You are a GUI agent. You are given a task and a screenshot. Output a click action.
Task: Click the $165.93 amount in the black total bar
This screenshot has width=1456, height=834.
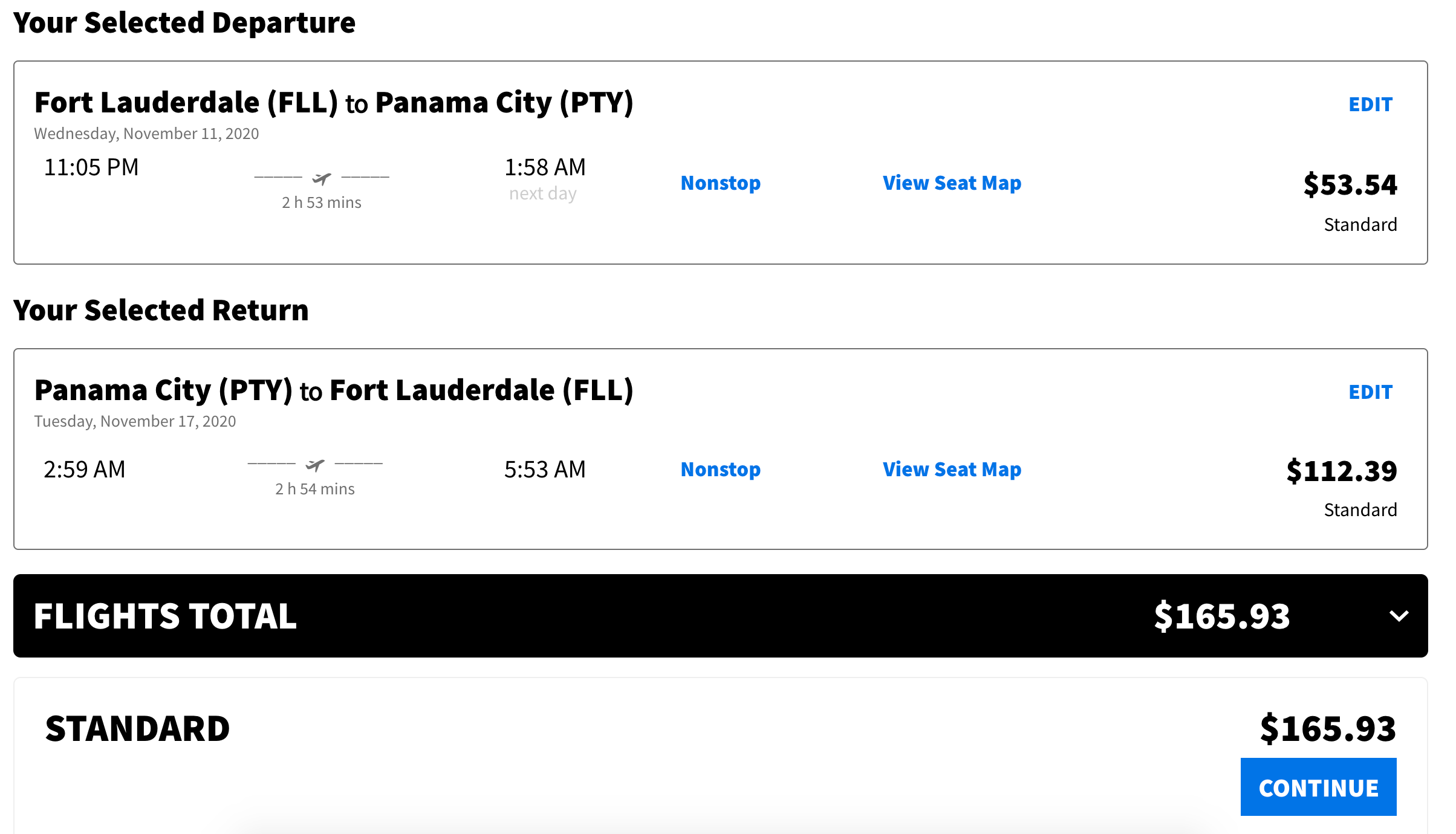[1221, 616]
